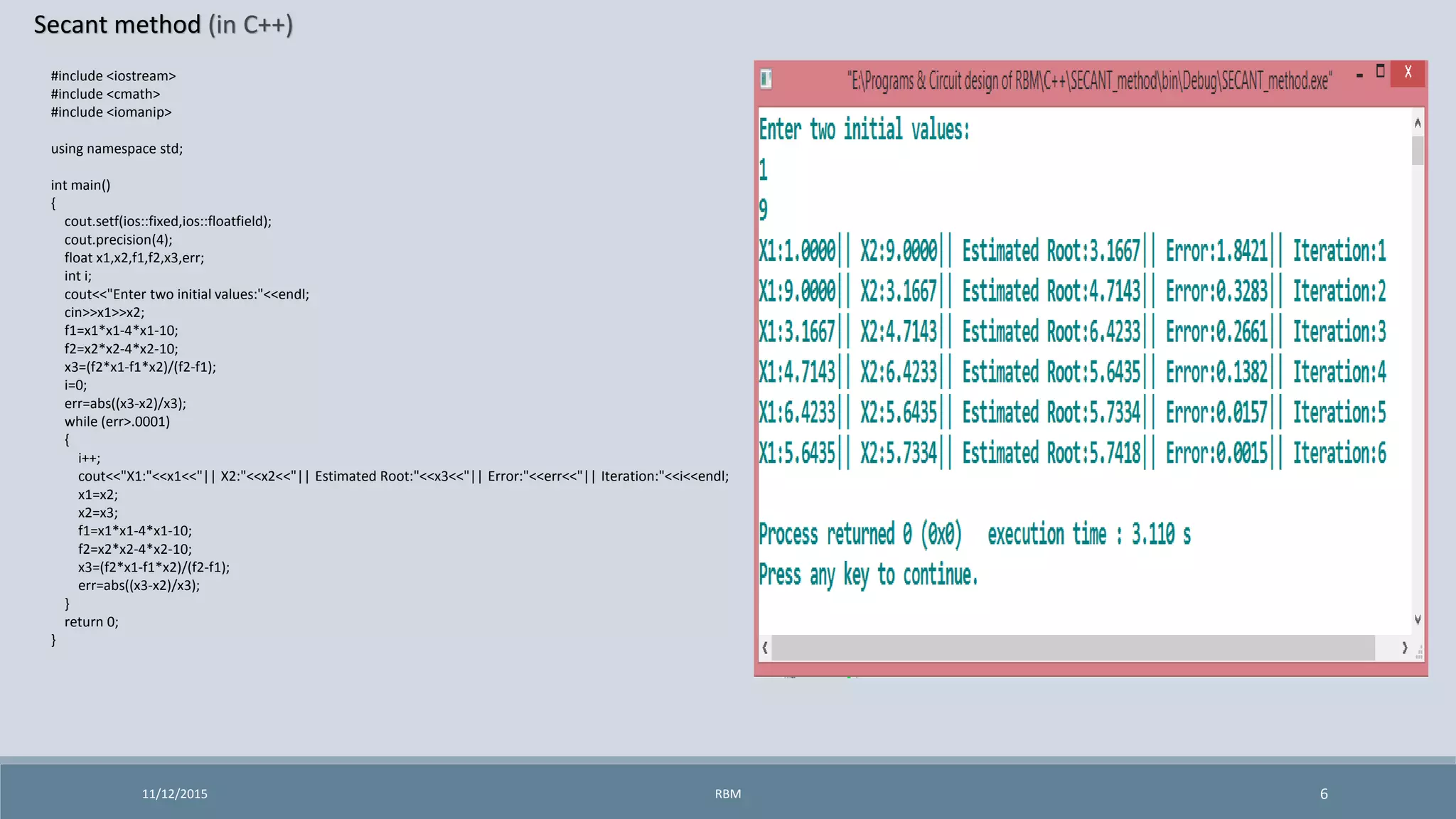Click the 'using namespace std;' code line
This screenshot has height=819, width=1456.
coord(117,149)
